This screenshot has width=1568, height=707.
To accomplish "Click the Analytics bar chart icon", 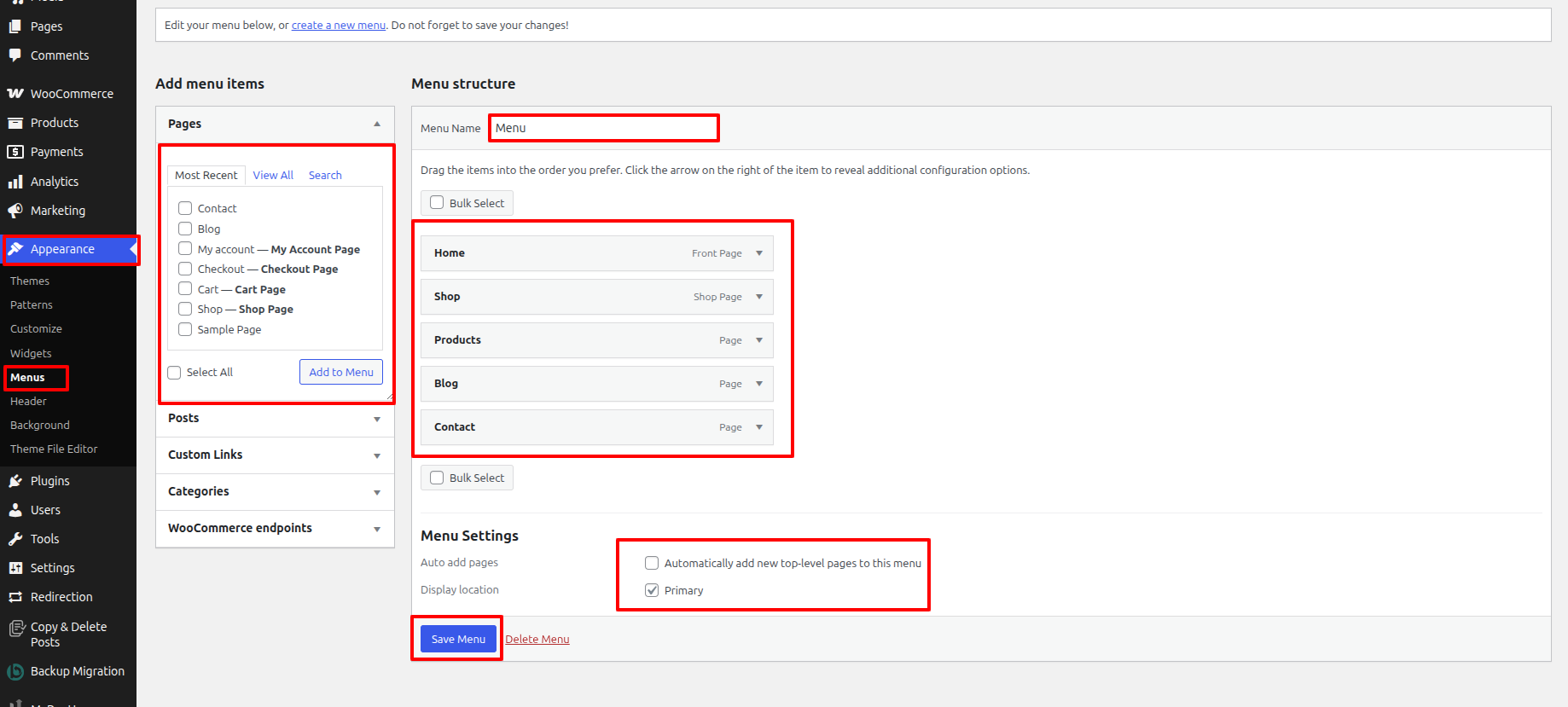I will pyautogui.click(x=15, y=182).
